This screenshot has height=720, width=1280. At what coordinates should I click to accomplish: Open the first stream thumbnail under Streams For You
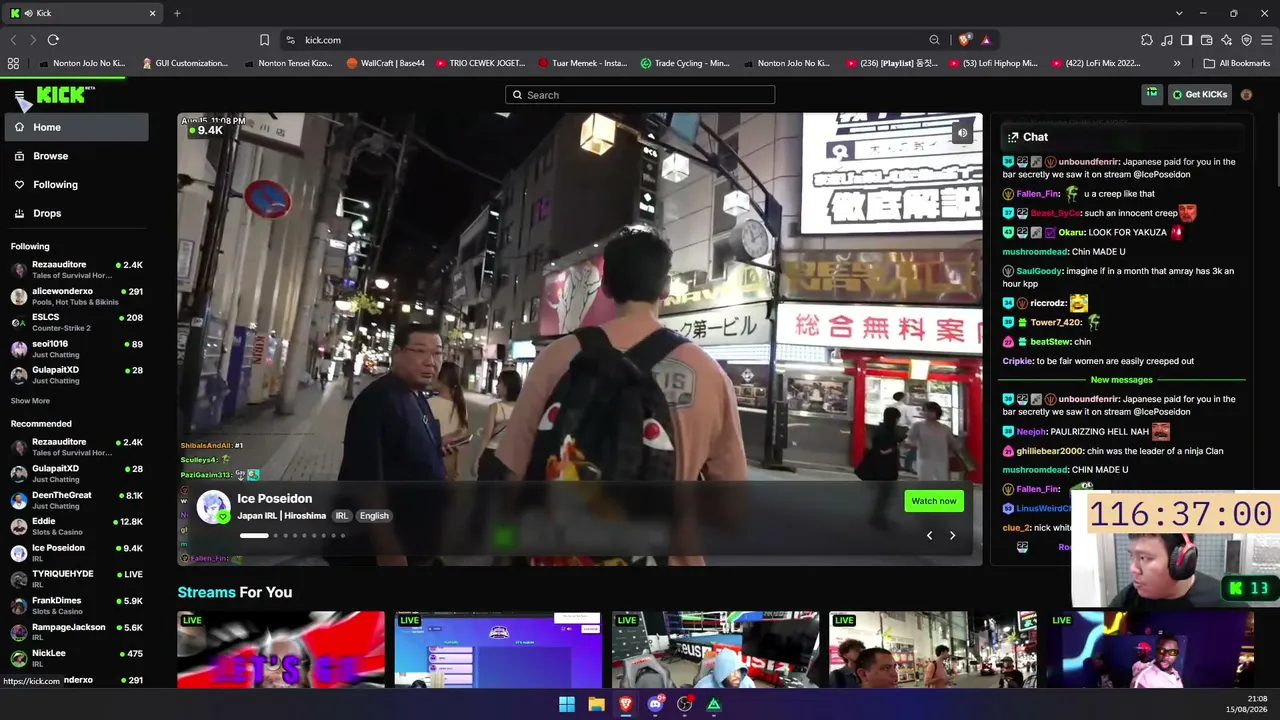click(x=281, y=650)
